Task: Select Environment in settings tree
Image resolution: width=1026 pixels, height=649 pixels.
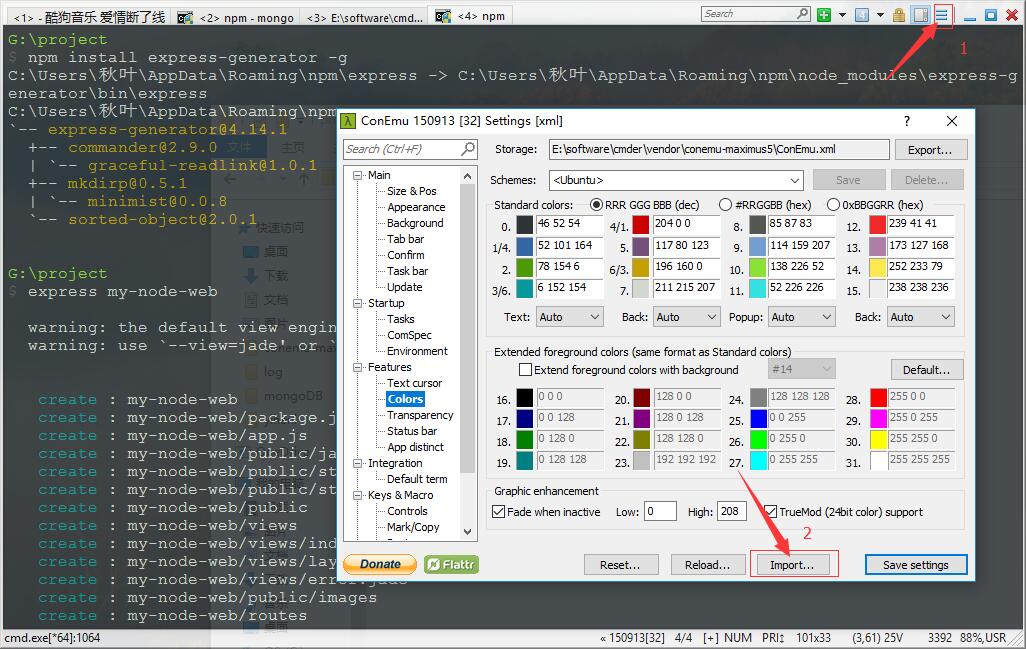Action: coord(417,351)
